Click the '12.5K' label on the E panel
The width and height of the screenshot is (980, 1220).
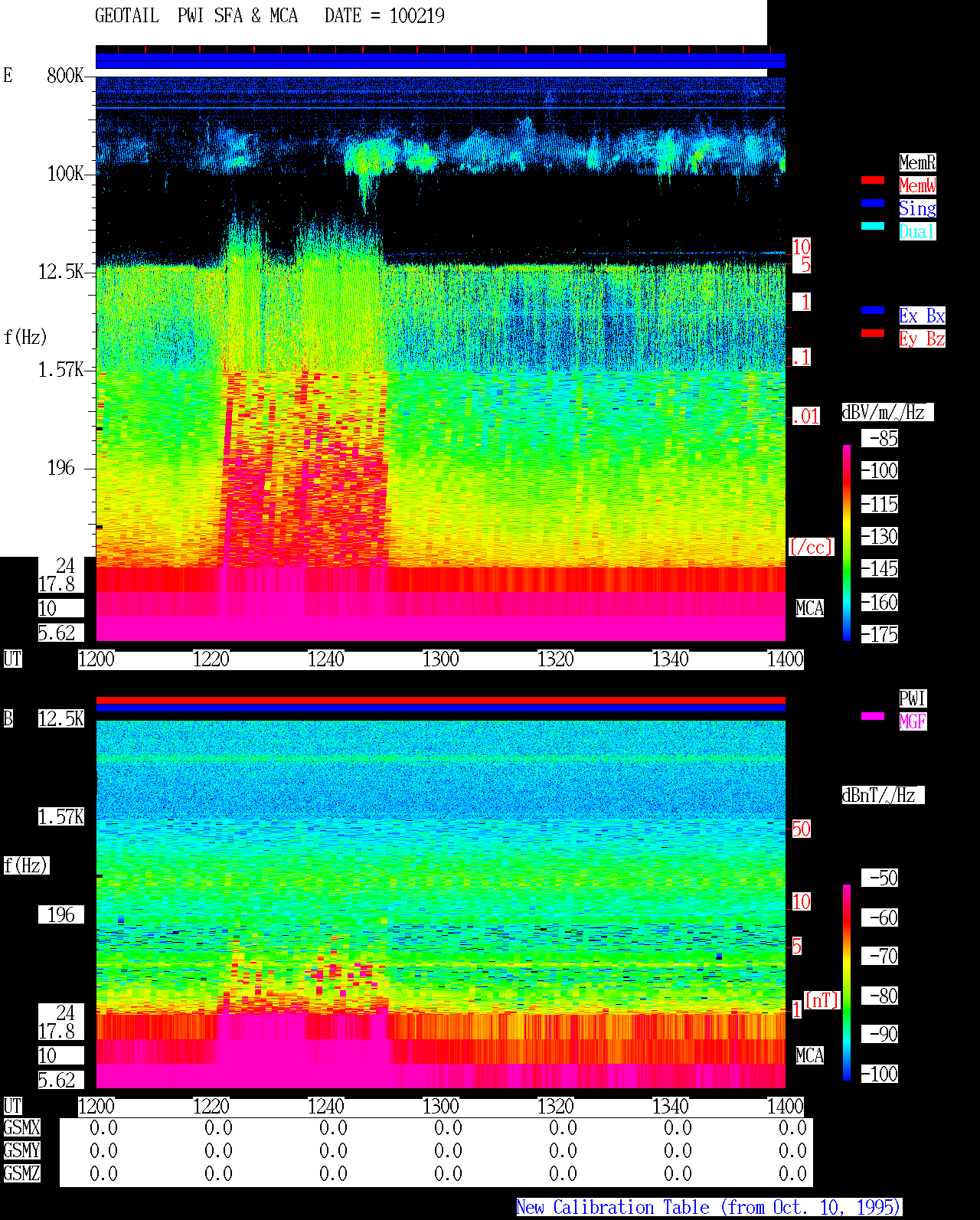pyautogui.click(x=61, y=272)
